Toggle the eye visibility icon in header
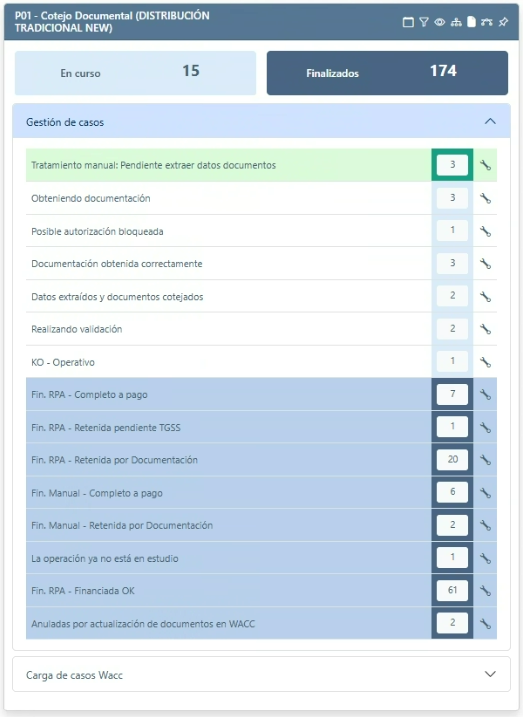 440,22
